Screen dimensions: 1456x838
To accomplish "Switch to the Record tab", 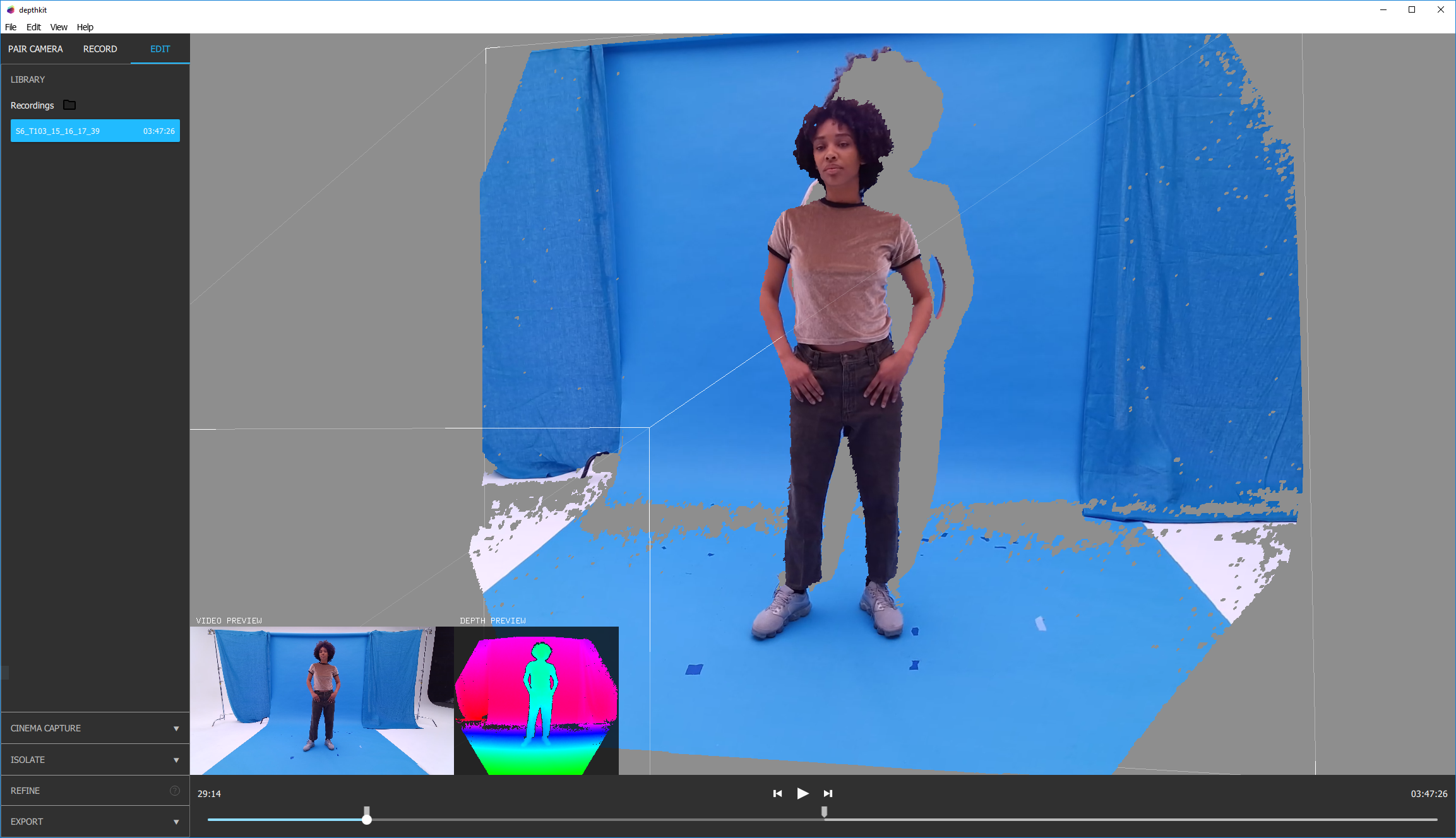I will coord(100,49).
